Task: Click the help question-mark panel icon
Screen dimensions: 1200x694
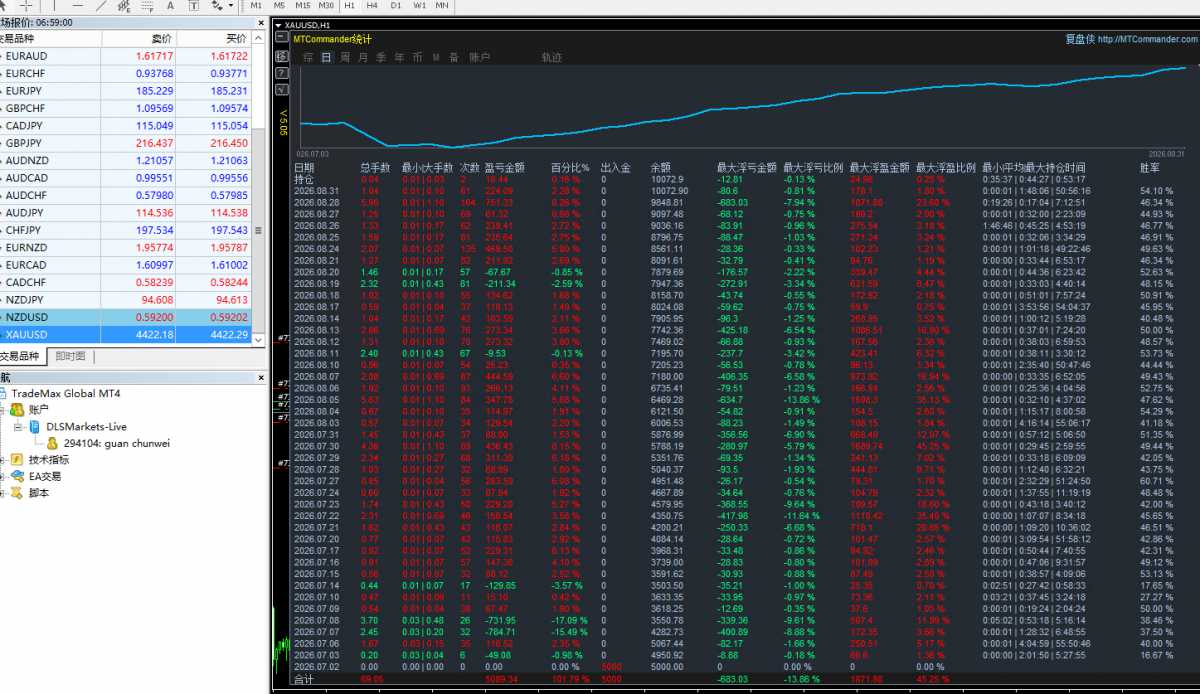Action: pos(282,73)
